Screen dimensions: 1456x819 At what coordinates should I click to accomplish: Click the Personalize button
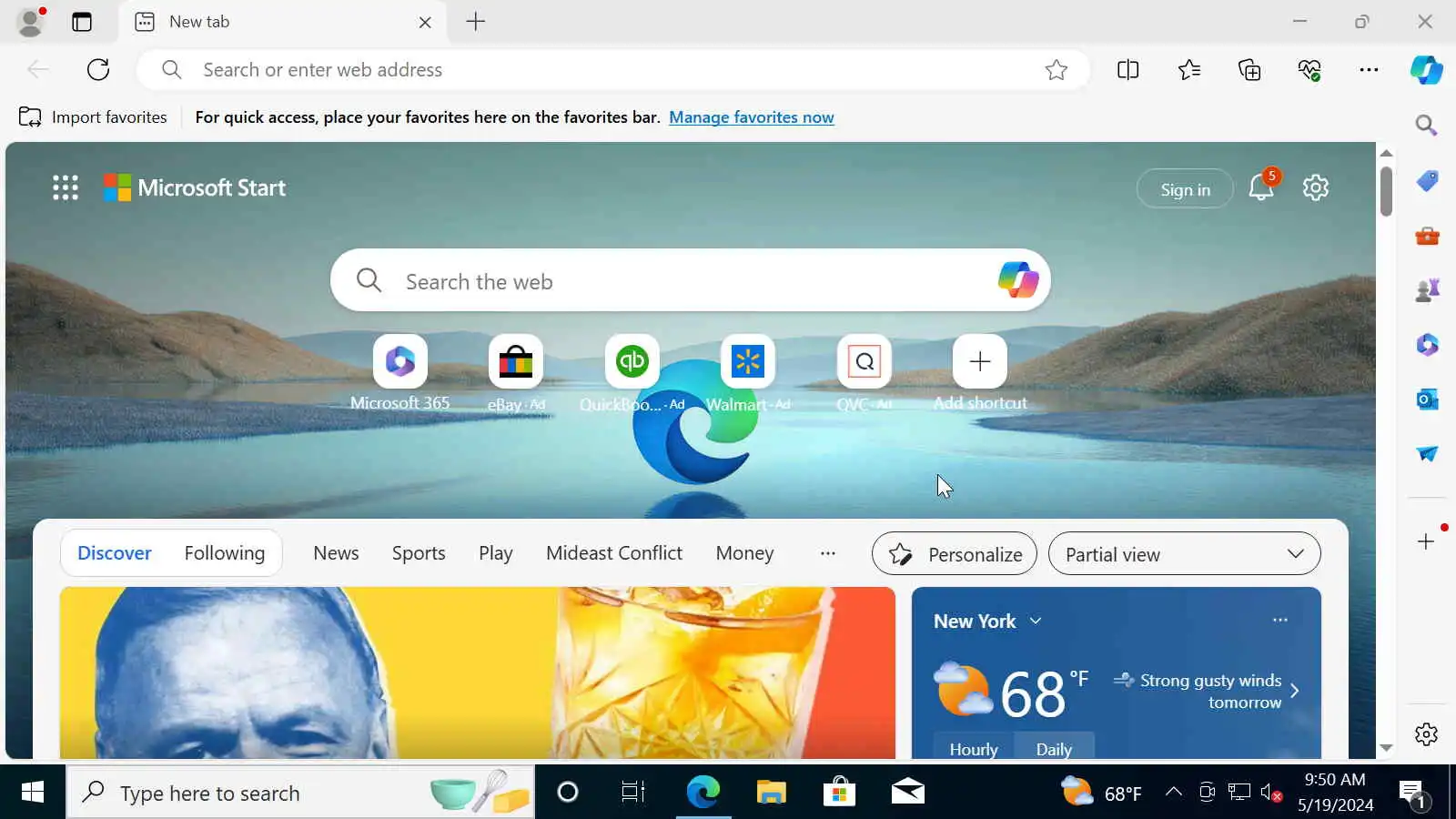954,553
